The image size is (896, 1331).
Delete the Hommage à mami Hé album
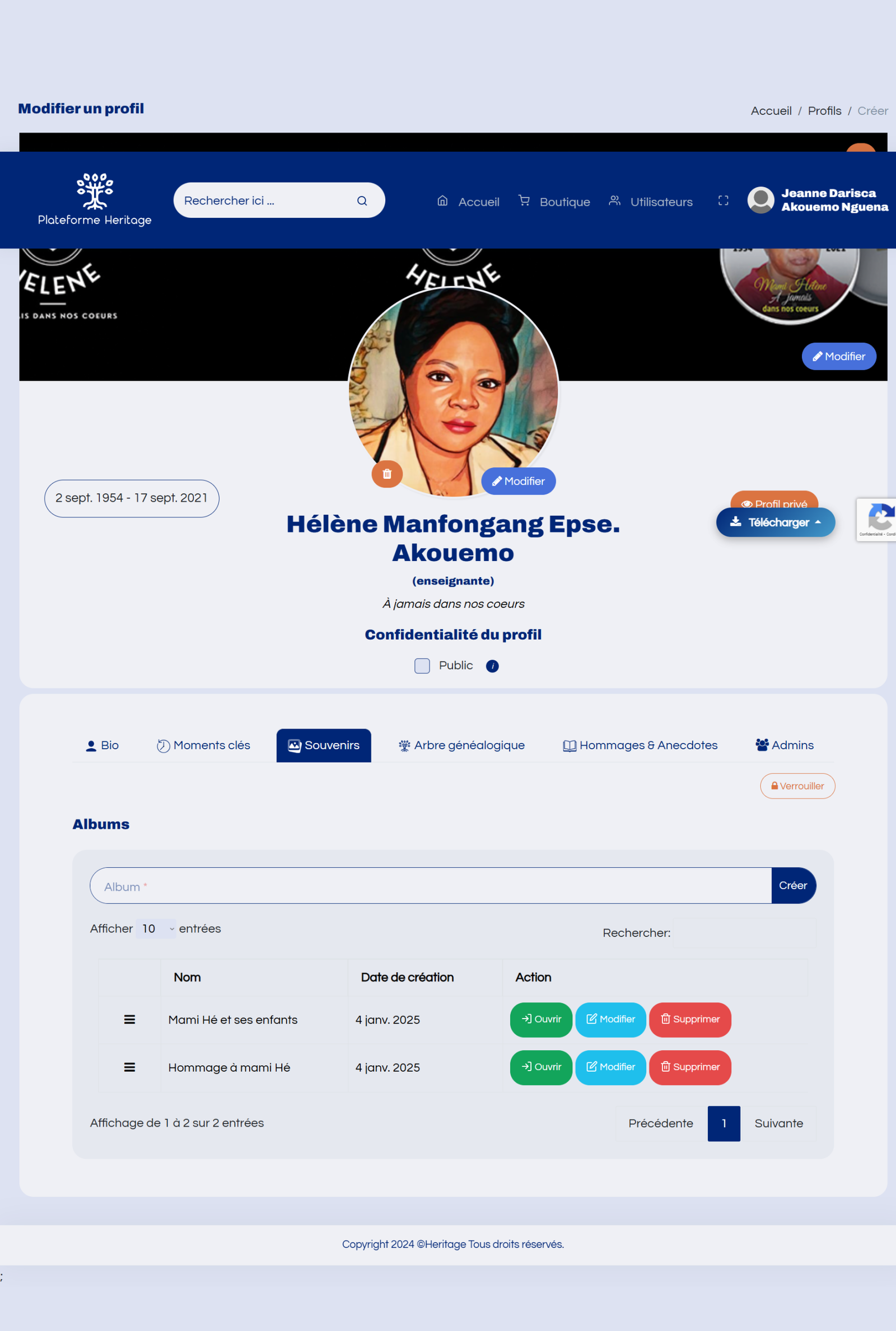[690, 1067]
